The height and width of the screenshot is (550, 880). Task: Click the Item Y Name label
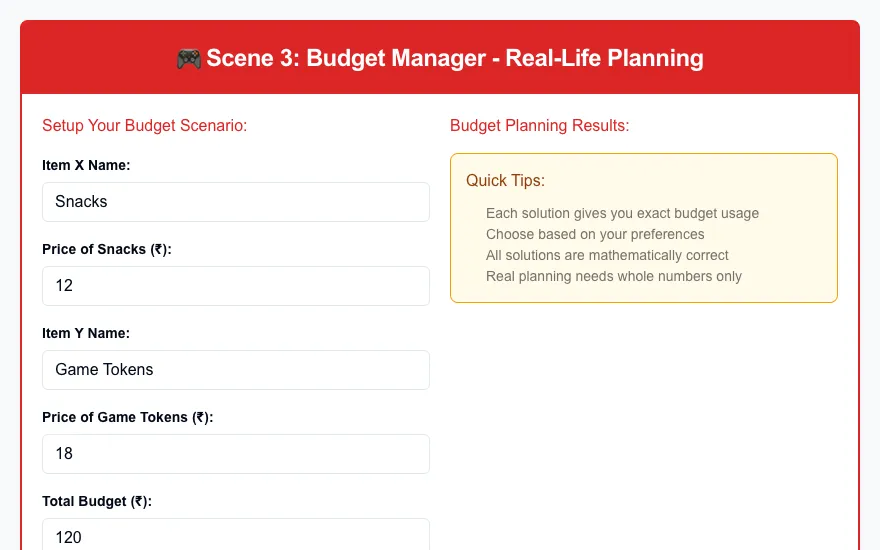click(x=86, y=333)
